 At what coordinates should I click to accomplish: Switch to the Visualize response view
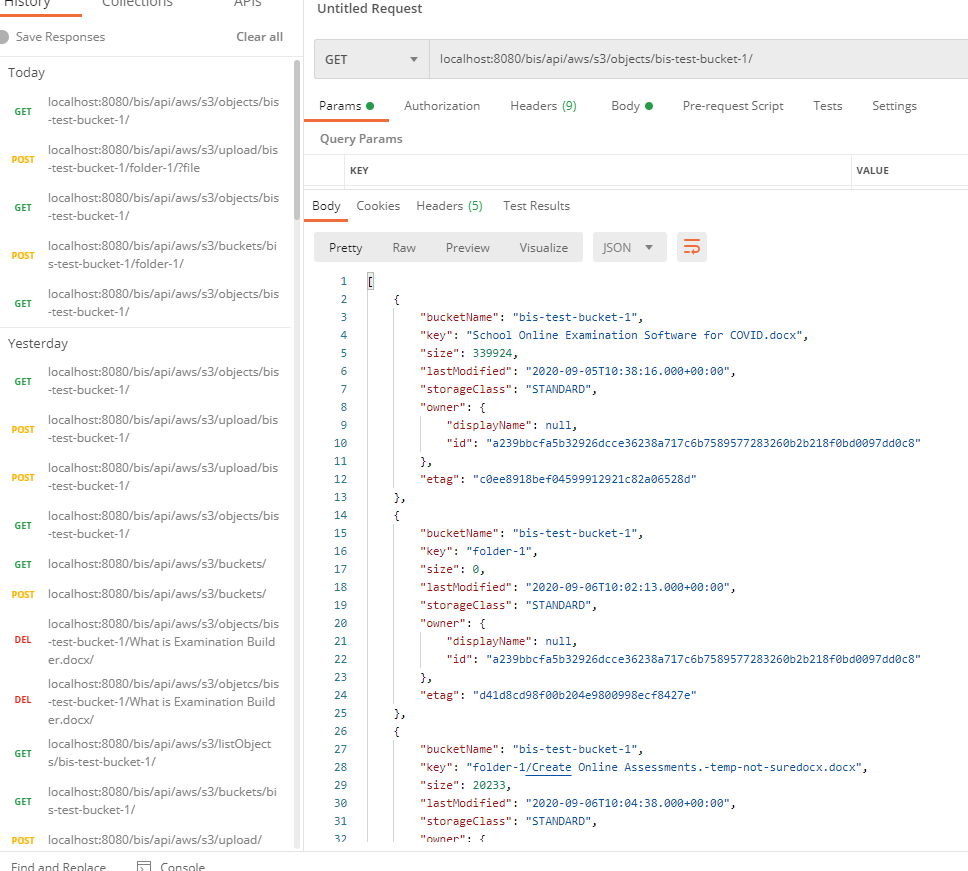coord(543,247)
